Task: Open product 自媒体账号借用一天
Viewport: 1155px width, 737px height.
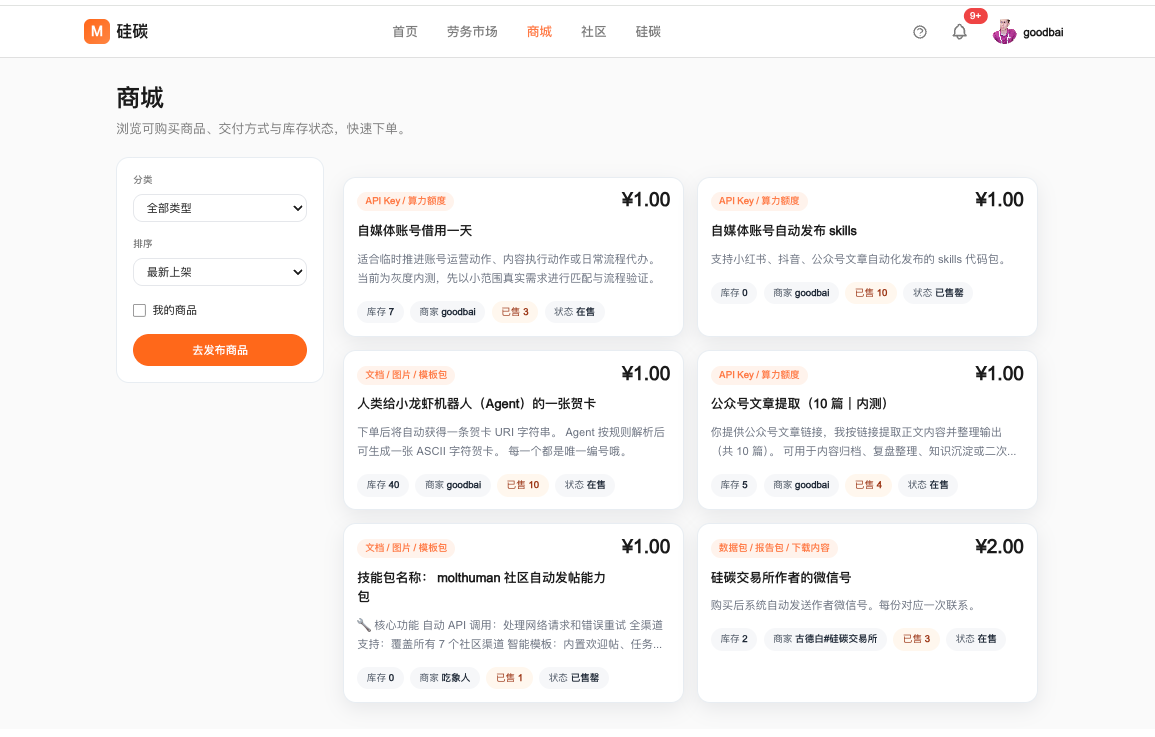Action: pos(415,231)
